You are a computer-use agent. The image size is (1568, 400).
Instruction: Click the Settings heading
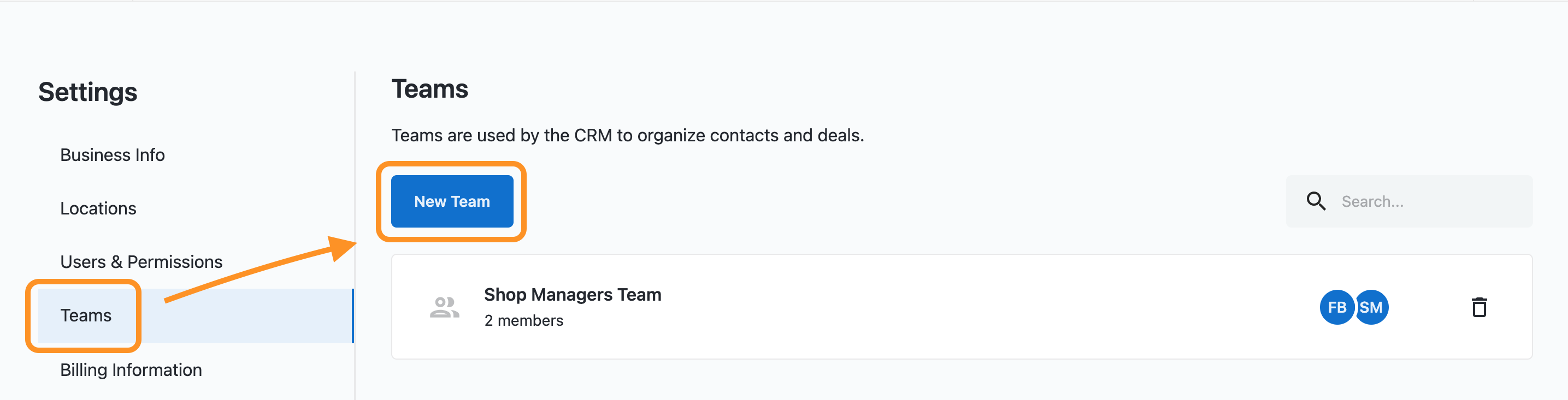tap(87, 92)
